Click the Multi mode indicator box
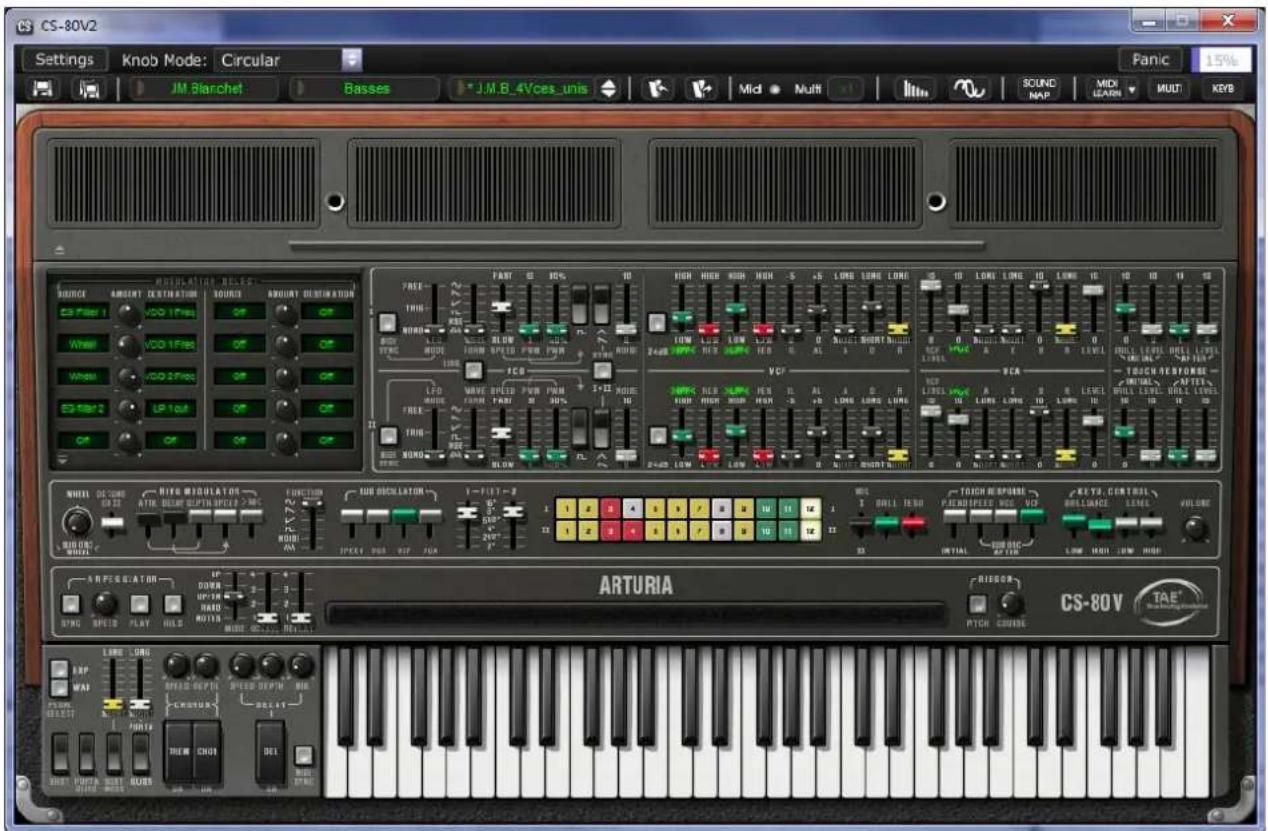The height and width of the screenshot is (831, 1268). [846, 88]
